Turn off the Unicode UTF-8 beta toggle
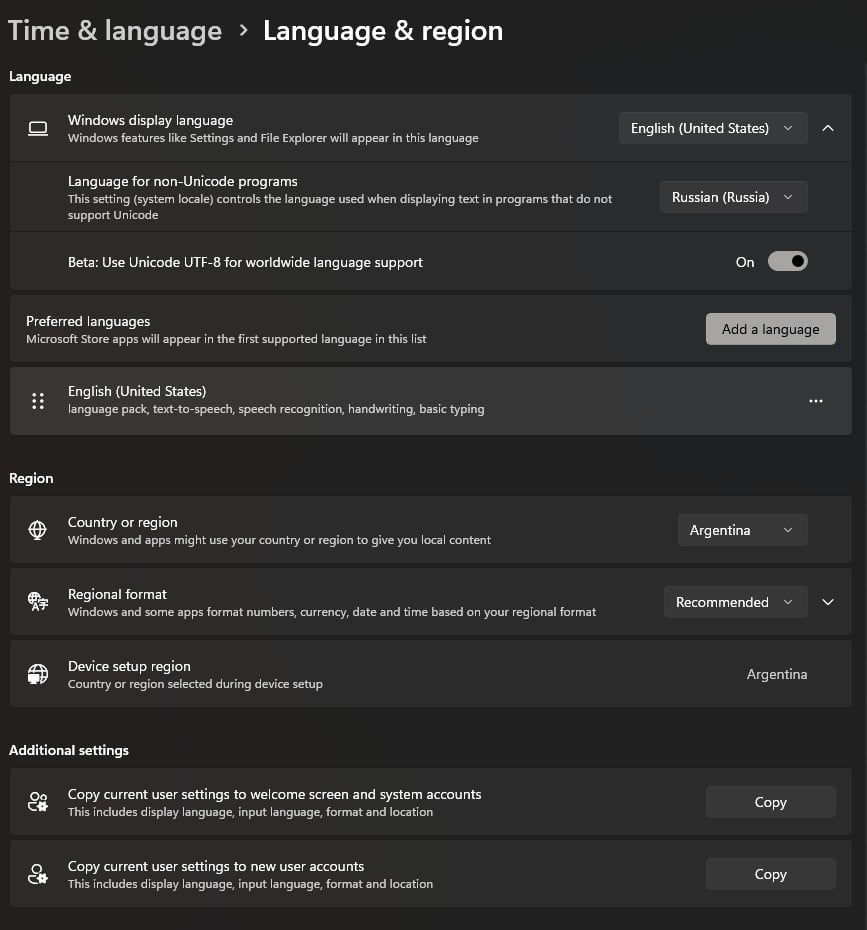The image size is (867, 930). click(787, 262)
